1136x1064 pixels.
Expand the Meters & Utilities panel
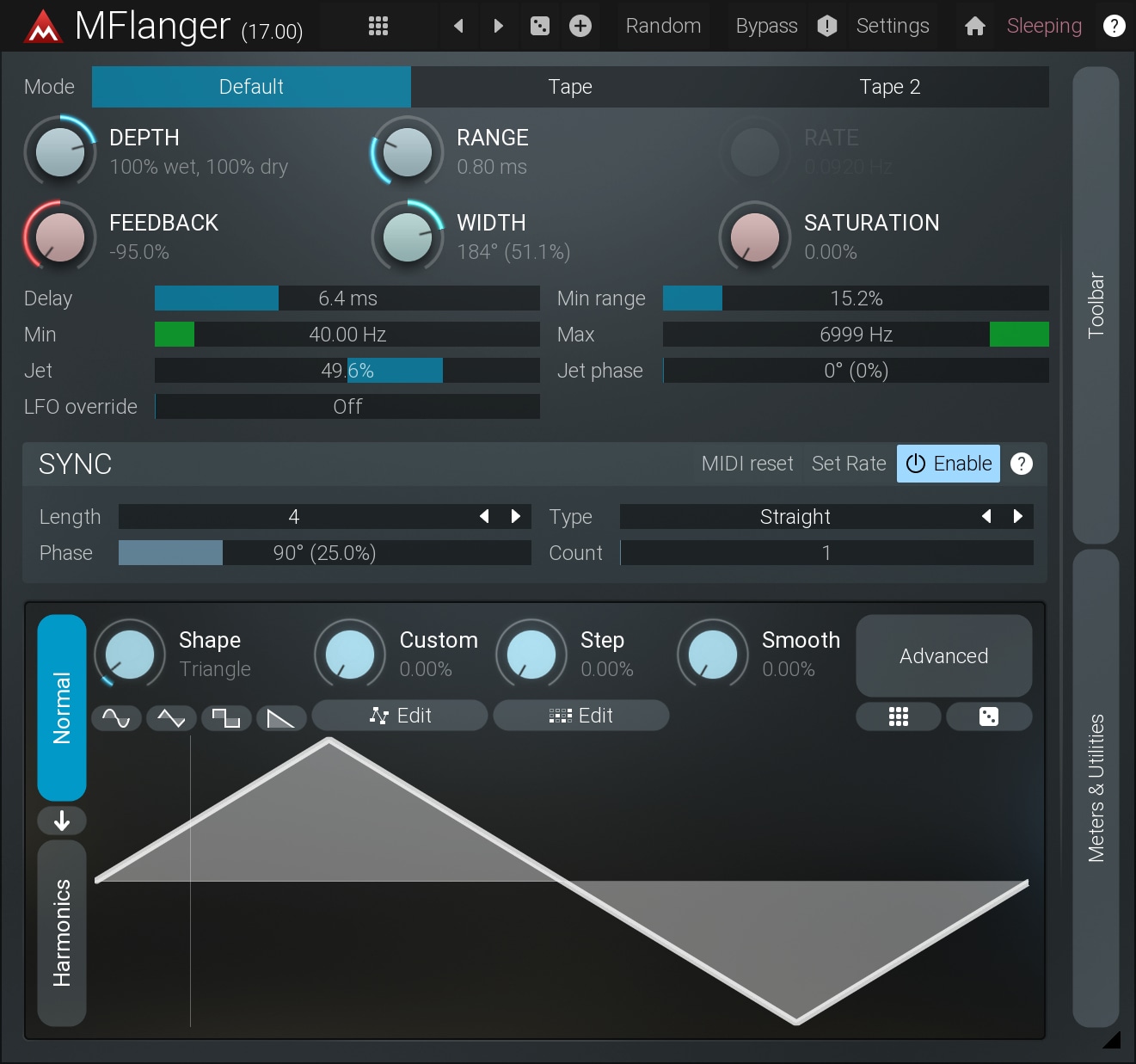point(1096,787)
